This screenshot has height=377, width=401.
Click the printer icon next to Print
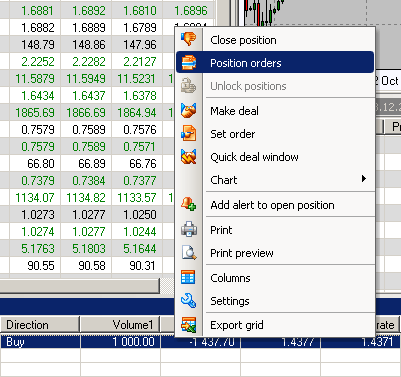(188, 230)
